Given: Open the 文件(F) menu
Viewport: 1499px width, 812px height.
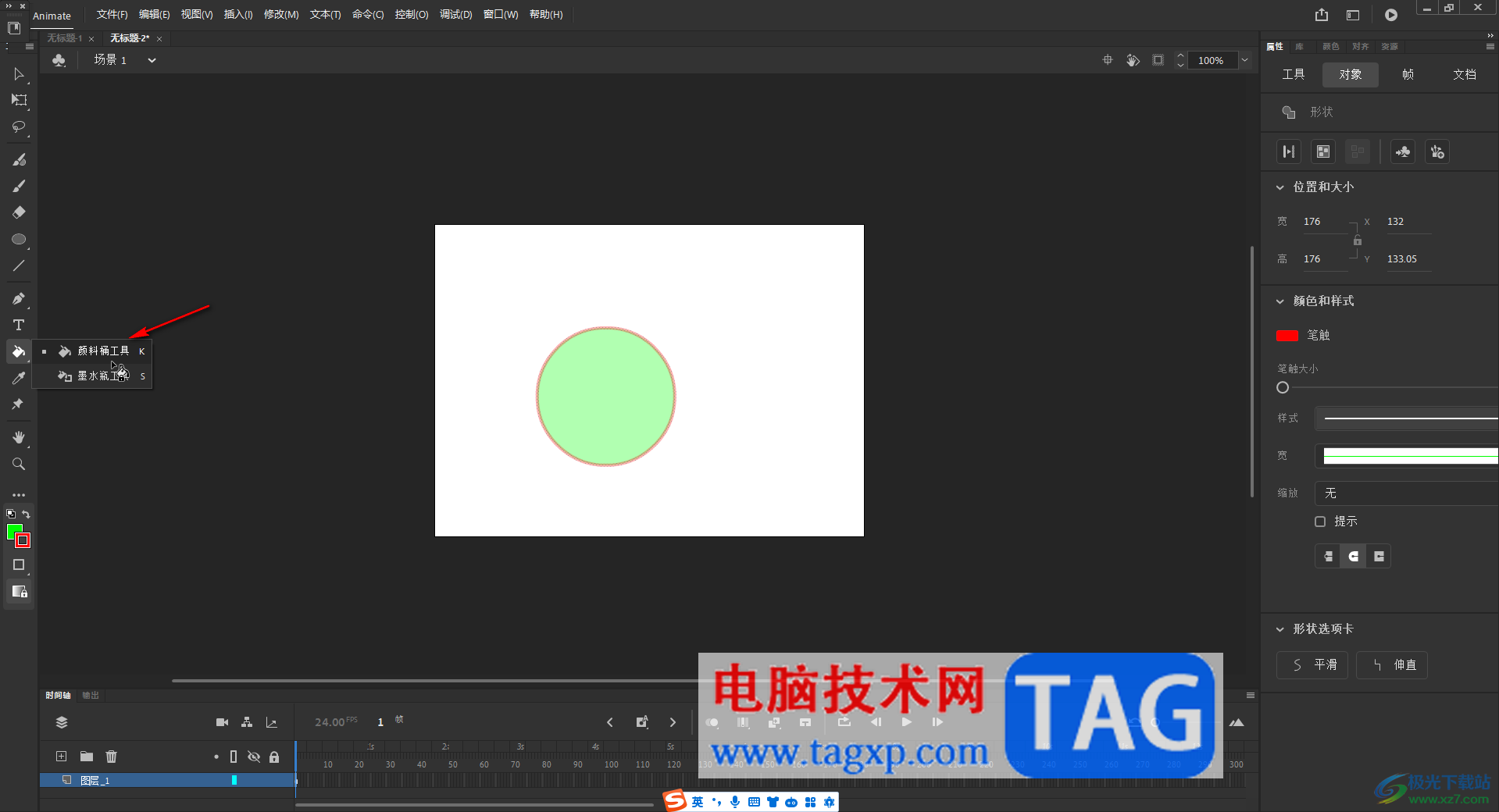Looking at the screenshot, I should point(112,15).
